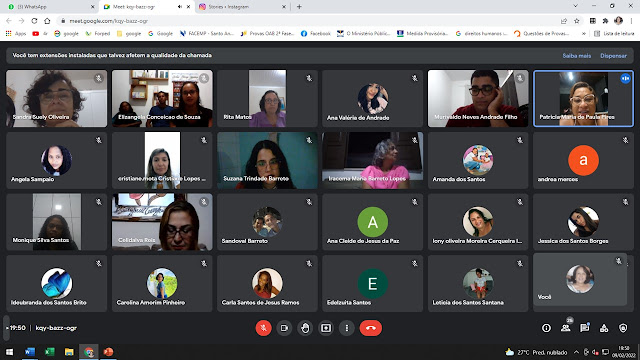640x360 pixels.
Task: Select Sandra Suely Oliveira video tile
Action: click(56, 98)
